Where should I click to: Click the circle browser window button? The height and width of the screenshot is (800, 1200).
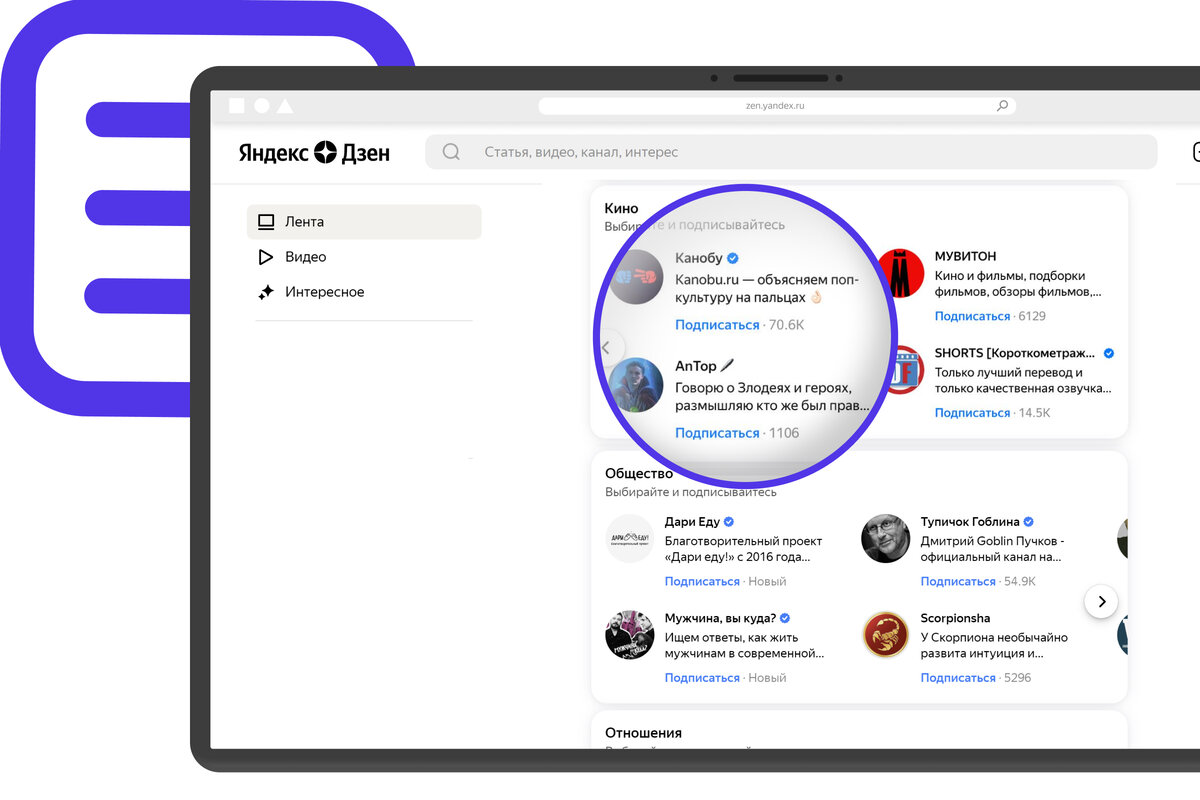pyautogui.click(x=261, y=105)
